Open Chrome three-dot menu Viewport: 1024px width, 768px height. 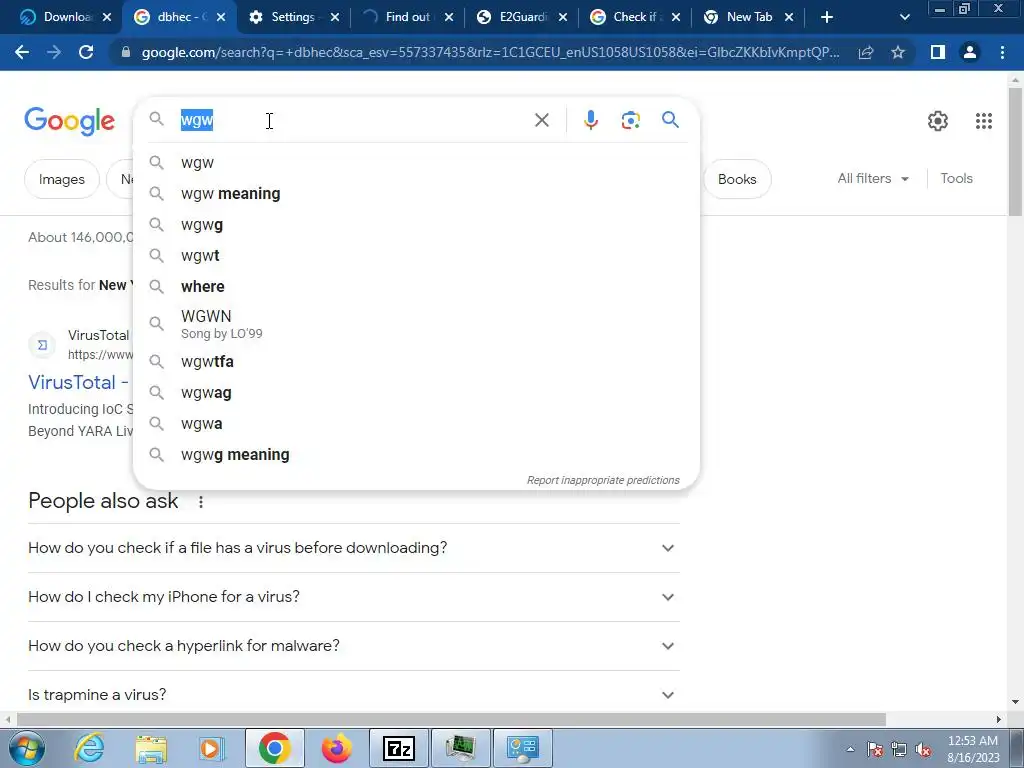(1002, 52)
